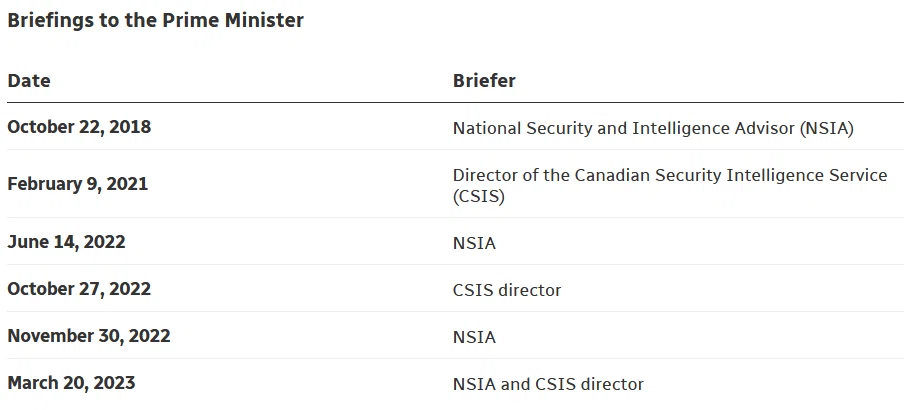Click the '(CSIS)' abbreviation text
Screen dimensions: 909x410
479,197
